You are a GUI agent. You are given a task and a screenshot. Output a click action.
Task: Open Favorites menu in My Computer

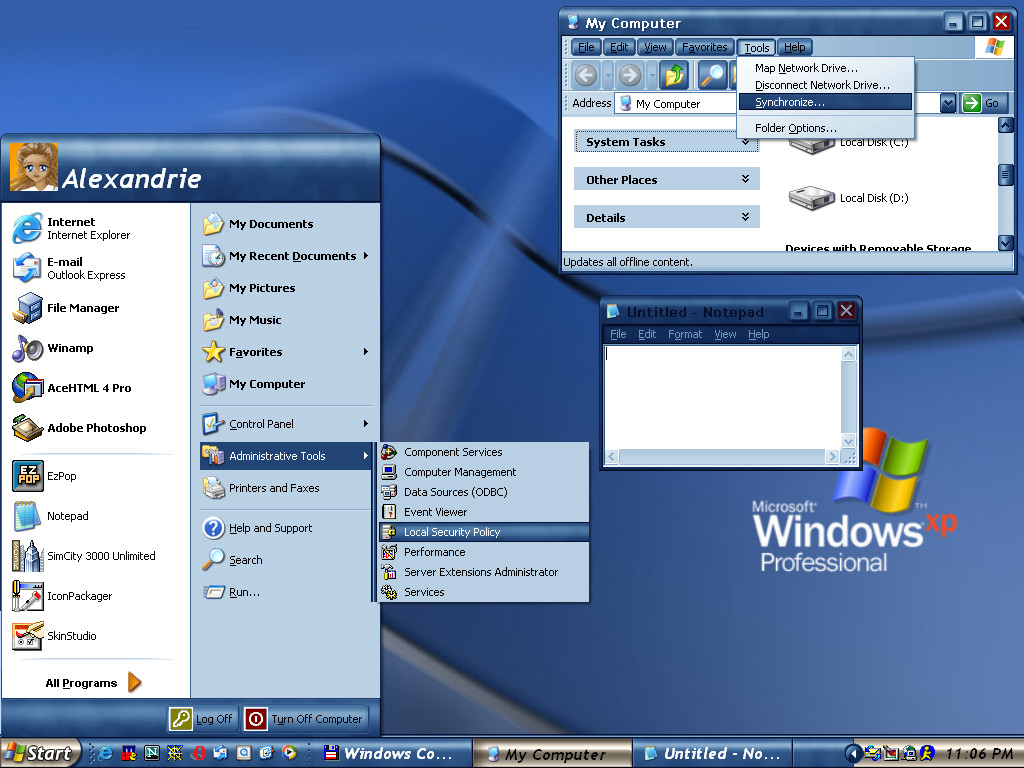(704, 47)
